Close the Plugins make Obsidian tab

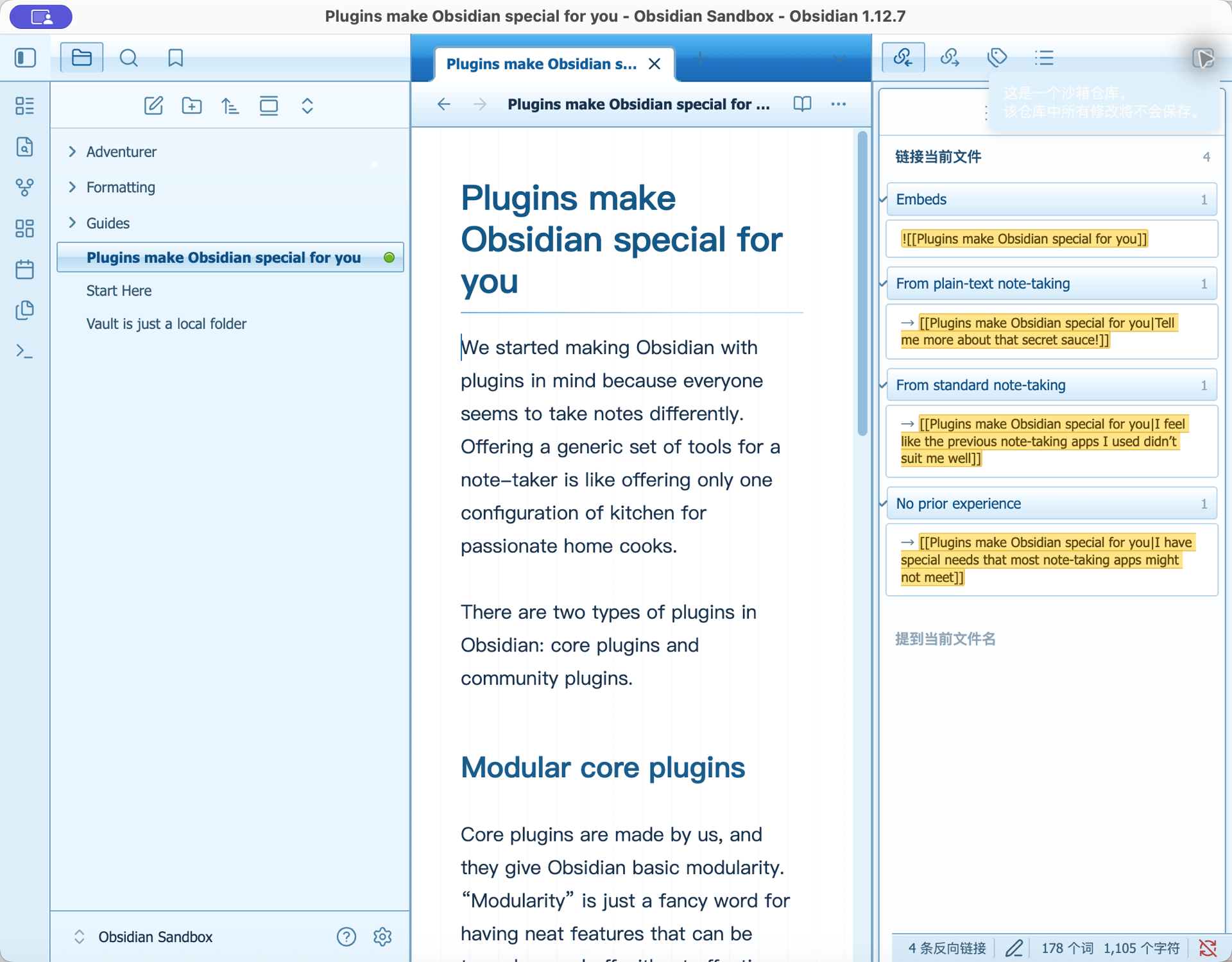654,63
